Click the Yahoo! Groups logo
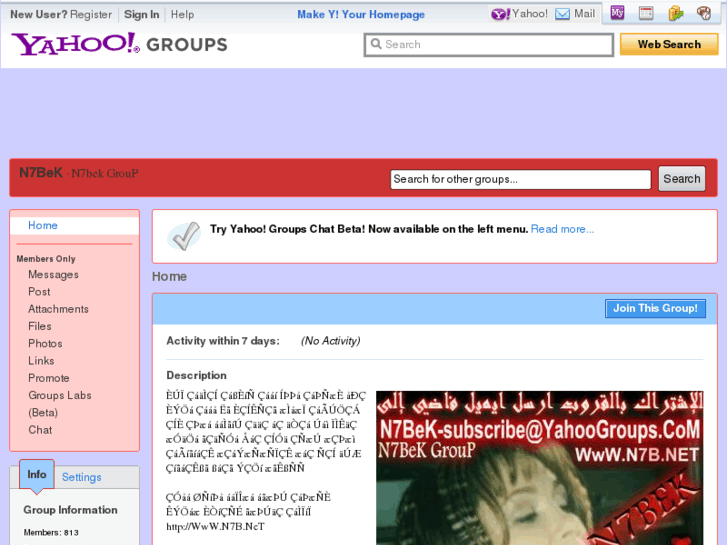The height and width of the screenshot is (545, 727). 119,44
